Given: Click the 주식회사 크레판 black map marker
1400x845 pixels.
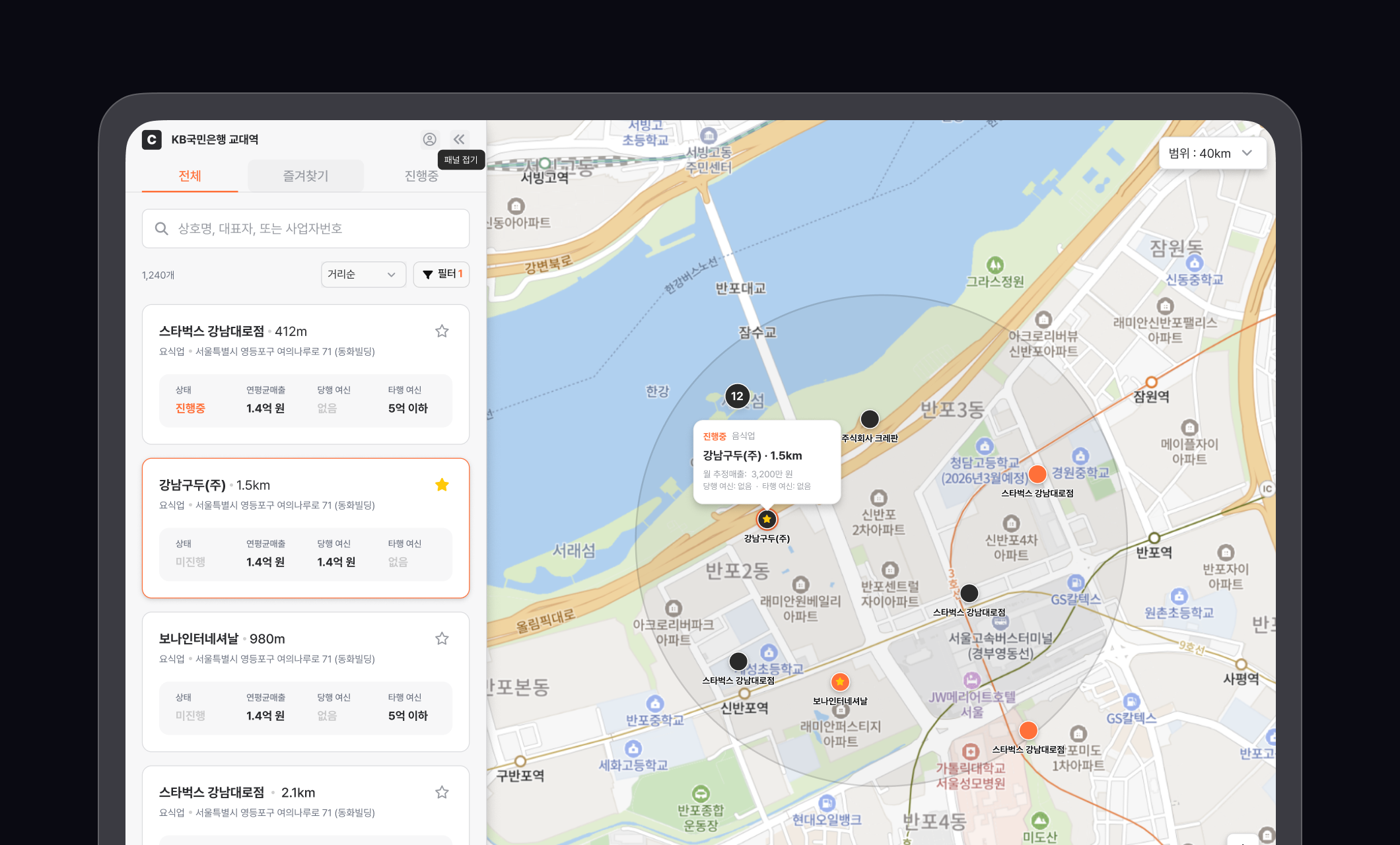Looking at the screenshot, I should [x=870, y=419].
